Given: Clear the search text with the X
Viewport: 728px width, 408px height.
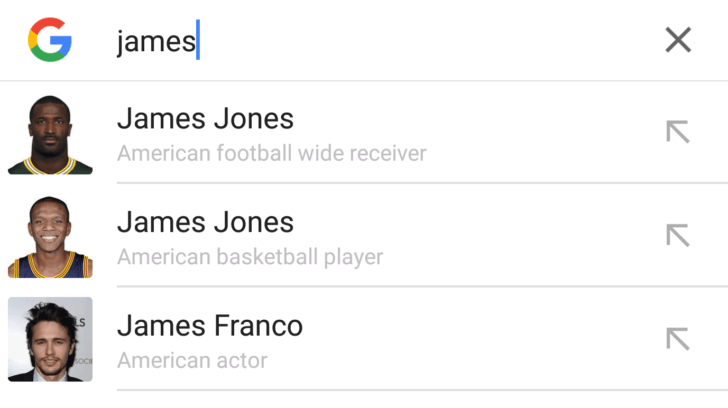Looking at the screenshot, I should point(678,40).
